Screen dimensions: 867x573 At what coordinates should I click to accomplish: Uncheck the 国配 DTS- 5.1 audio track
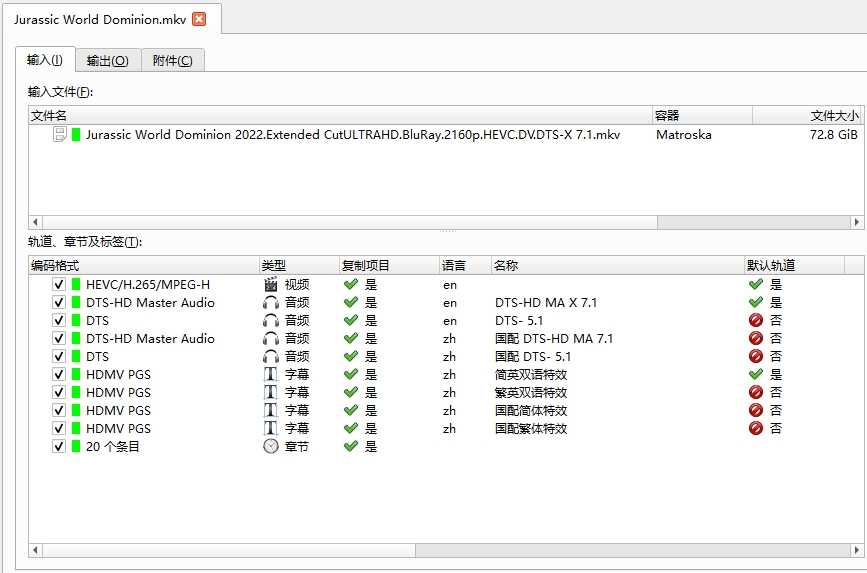[59, 356]
